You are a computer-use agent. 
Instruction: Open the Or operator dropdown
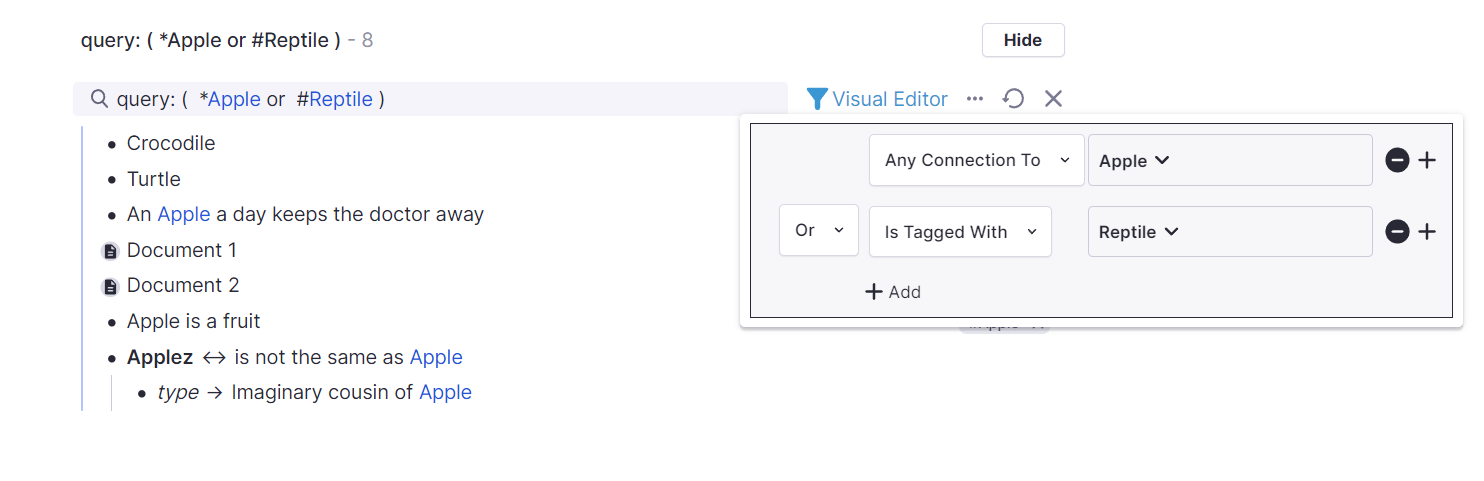(819, 231)
